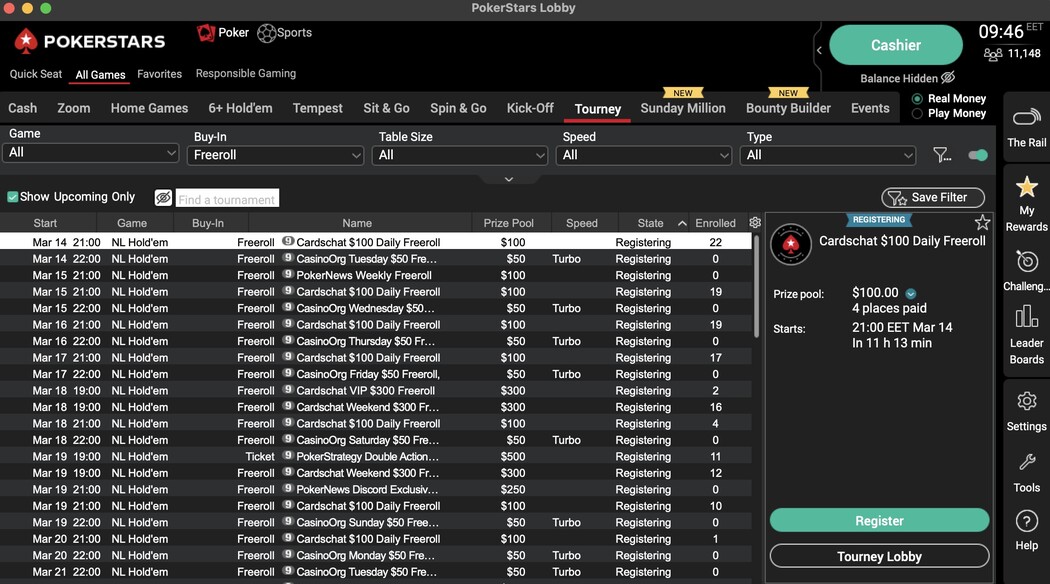Select the Real Money radio button

pos(917,98)
